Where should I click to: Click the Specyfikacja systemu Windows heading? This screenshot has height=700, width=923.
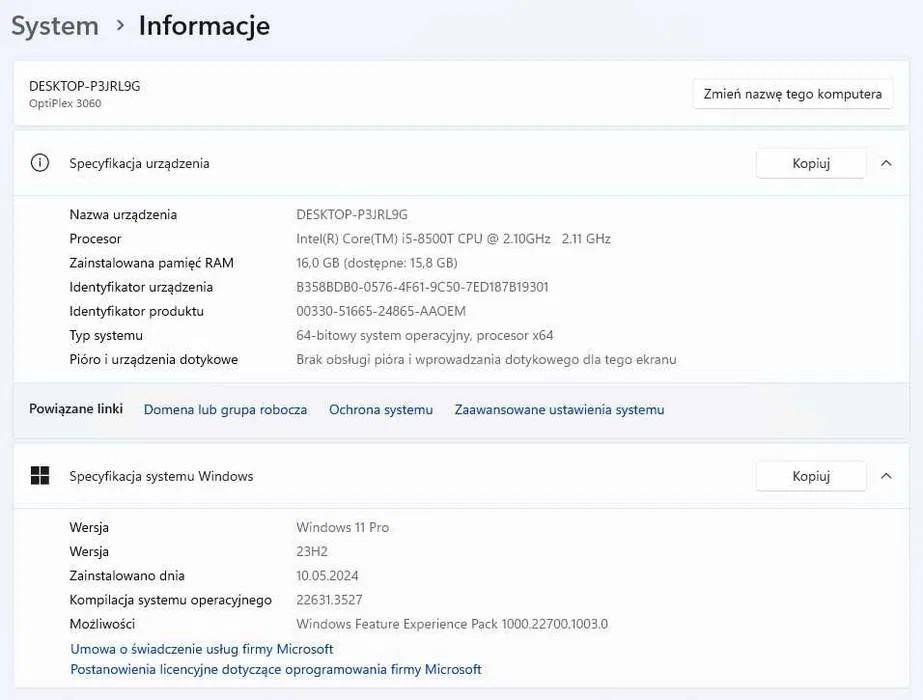click(x=161, y=476)
